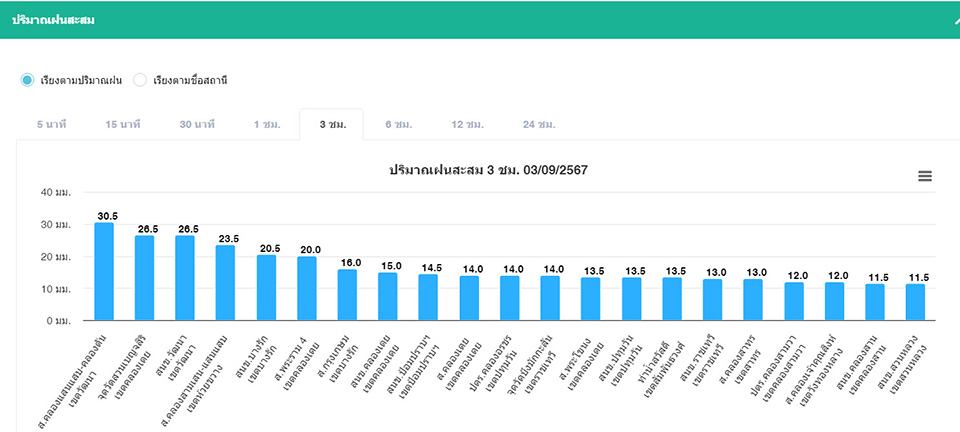Click the chart title ปริมาณฝนสะสม 3 ชม.

[488, 170]
